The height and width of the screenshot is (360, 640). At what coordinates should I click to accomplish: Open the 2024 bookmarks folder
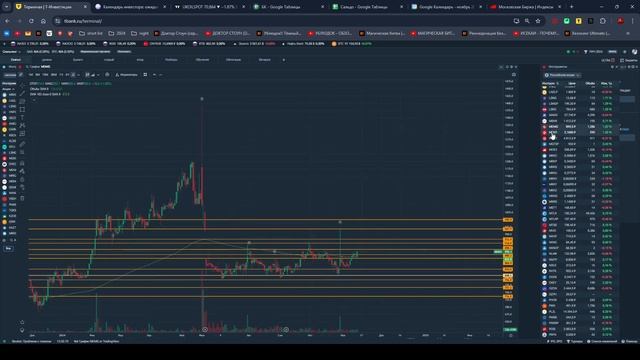pos(117,33)
